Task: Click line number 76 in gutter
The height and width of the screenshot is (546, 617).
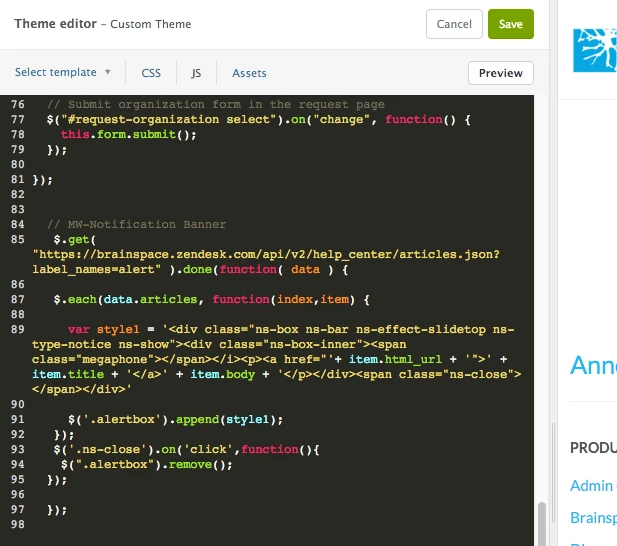Action: (x=18, y=104)
